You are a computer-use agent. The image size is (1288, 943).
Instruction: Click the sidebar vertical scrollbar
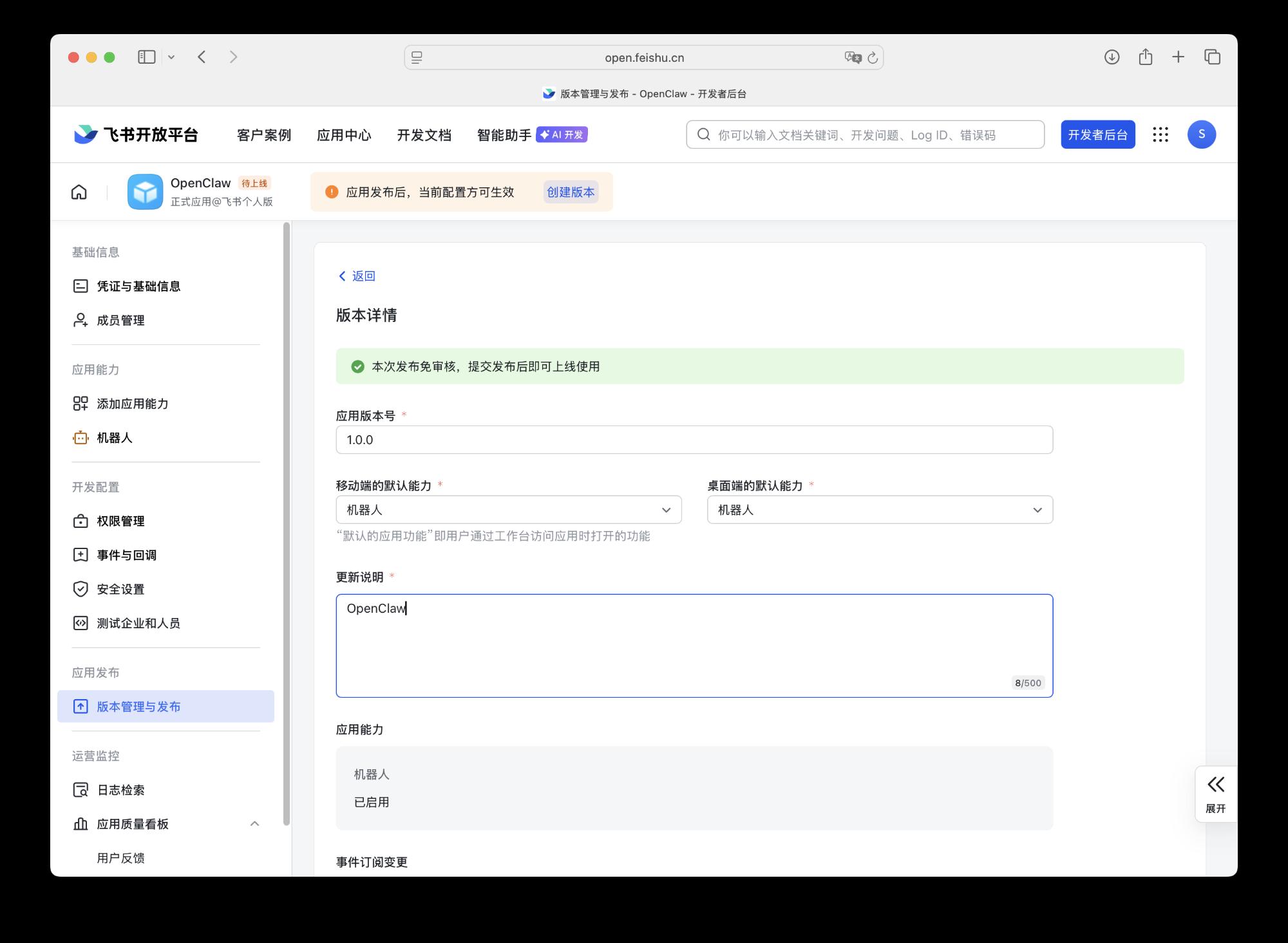pos(287,523)
